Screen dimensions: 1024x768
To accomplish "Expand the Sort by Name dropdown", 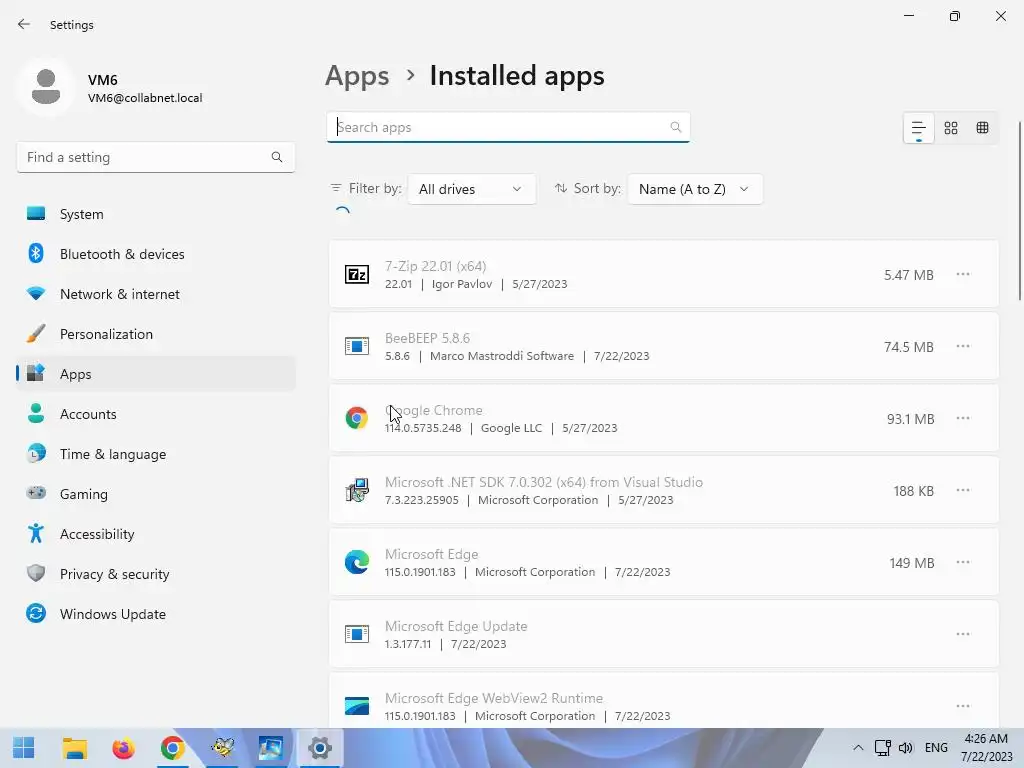I will pos(695,189).
